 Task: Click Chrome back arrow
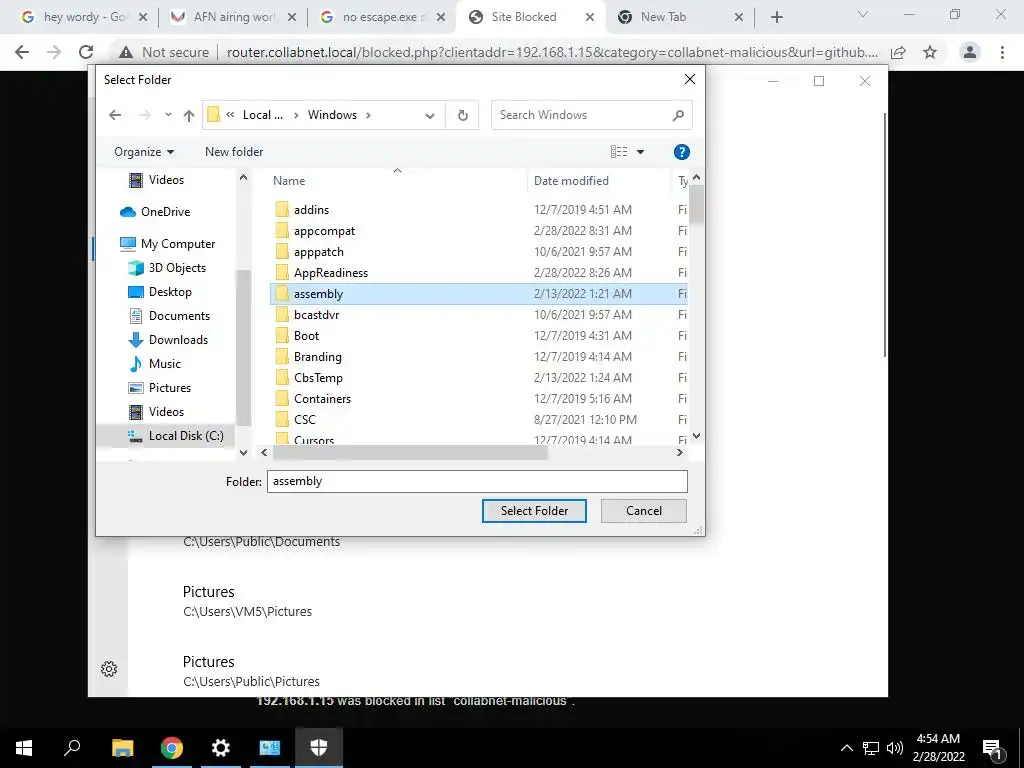22,52
